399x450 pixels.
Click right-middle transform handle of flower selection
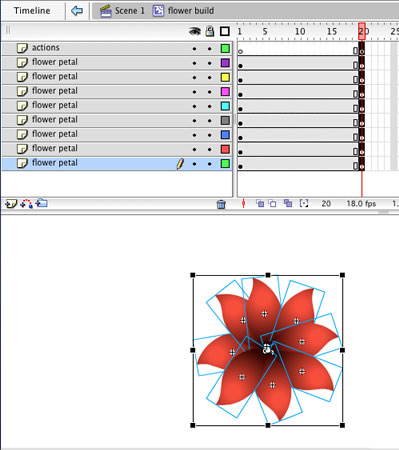point(342,350)
